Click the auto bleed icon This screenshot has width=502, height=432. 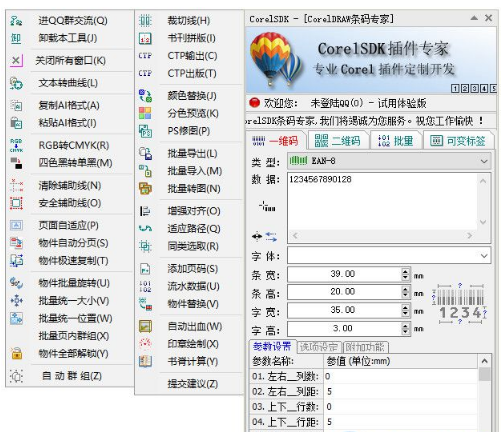coord(145,326)
